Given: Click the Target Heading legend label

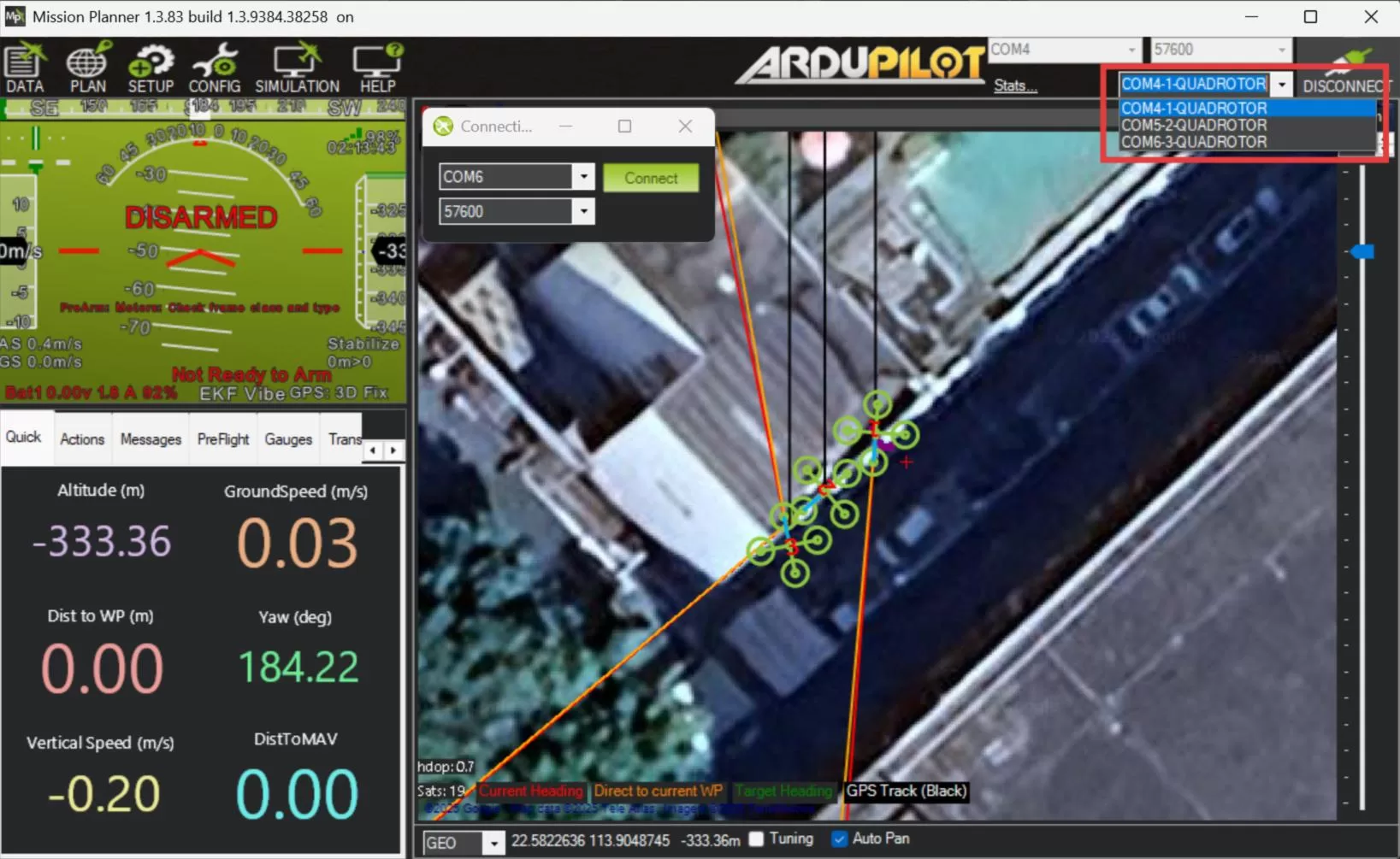Looking at the screenshot, I should coord(783,791).
